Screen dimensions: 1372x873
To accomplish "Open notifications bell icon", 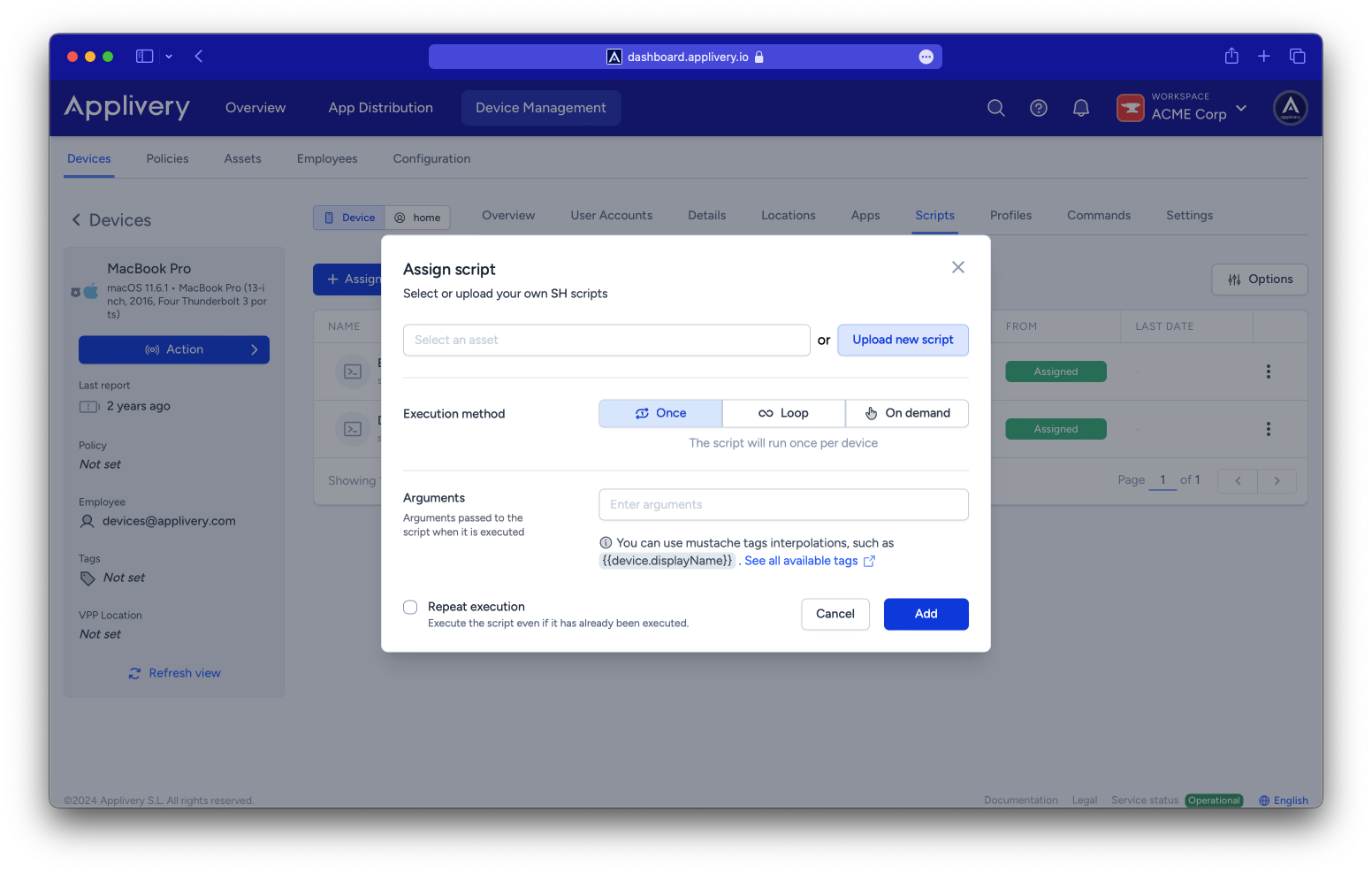I will click(1081, 108).
